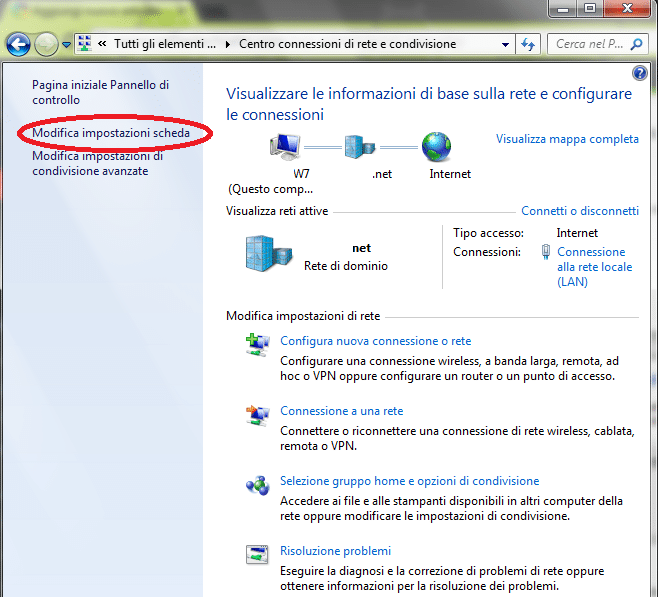Open 'Connessione a una rete' link
The width and height of the screenshot is (658, 597).
click(342, 411)
